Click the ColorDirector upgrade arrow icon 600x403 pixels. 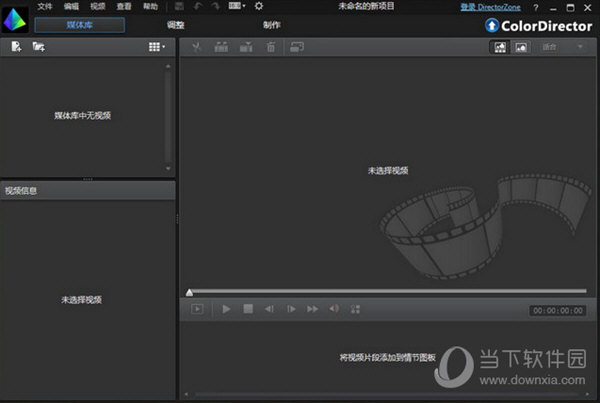pos(492,26)
